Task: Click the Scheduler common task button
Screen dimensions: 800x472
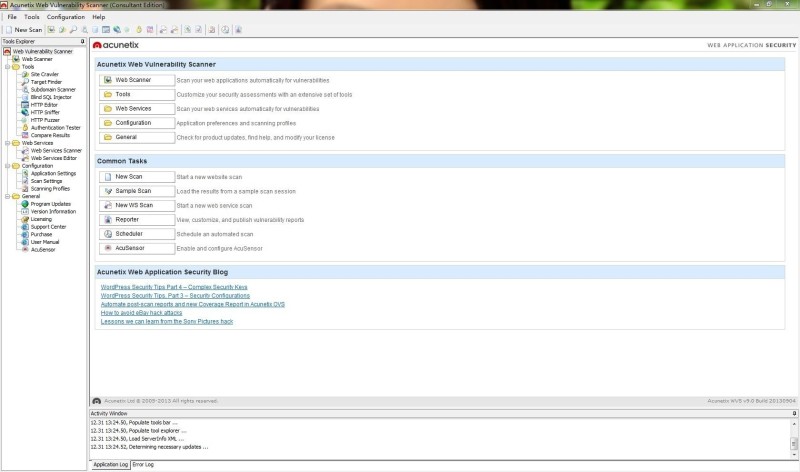Action: tap(137, 233)
